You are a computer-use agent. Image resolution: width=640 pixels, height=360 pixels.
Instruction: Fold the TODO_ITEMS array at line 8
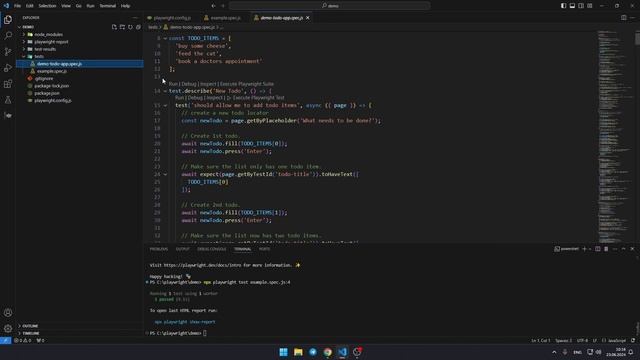165,38
